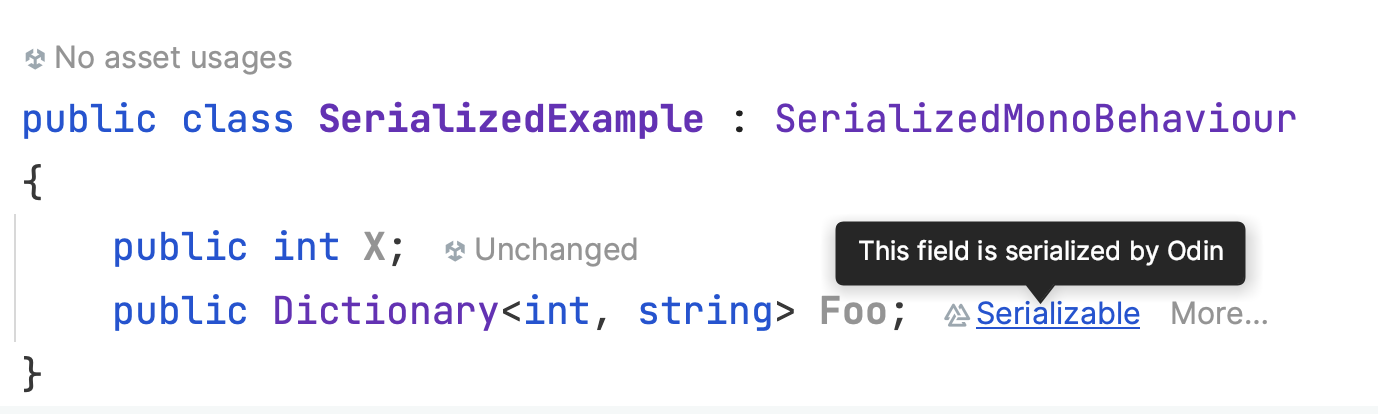Viewport: 1378px width, 414px height.
Task: Click the closing curly brace
Action: coord(33,374)
